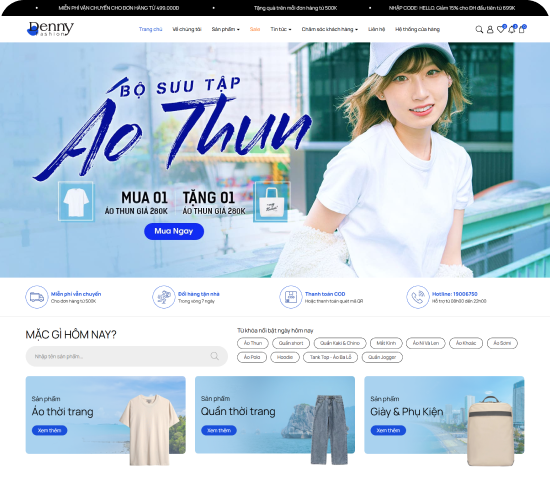
Task: Click the home delivery exchange icon
Action: click(163, 297)
